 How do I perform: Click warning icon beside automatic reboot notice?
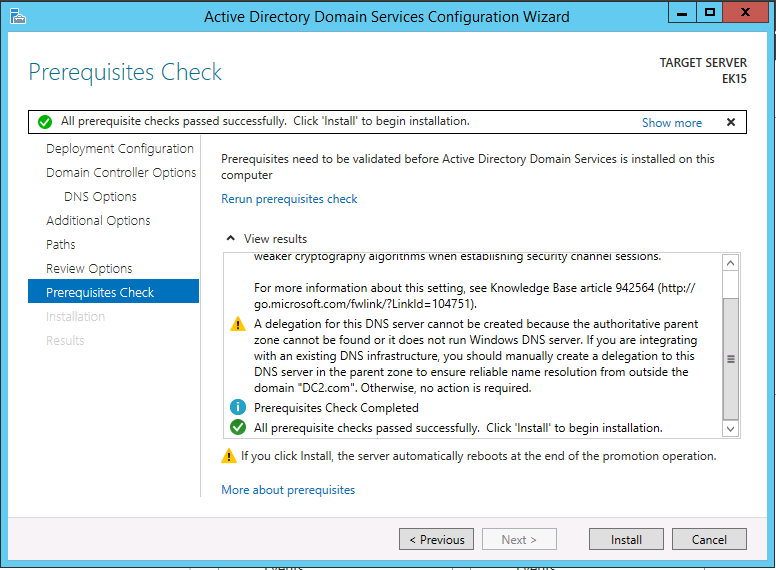(229, 456)
